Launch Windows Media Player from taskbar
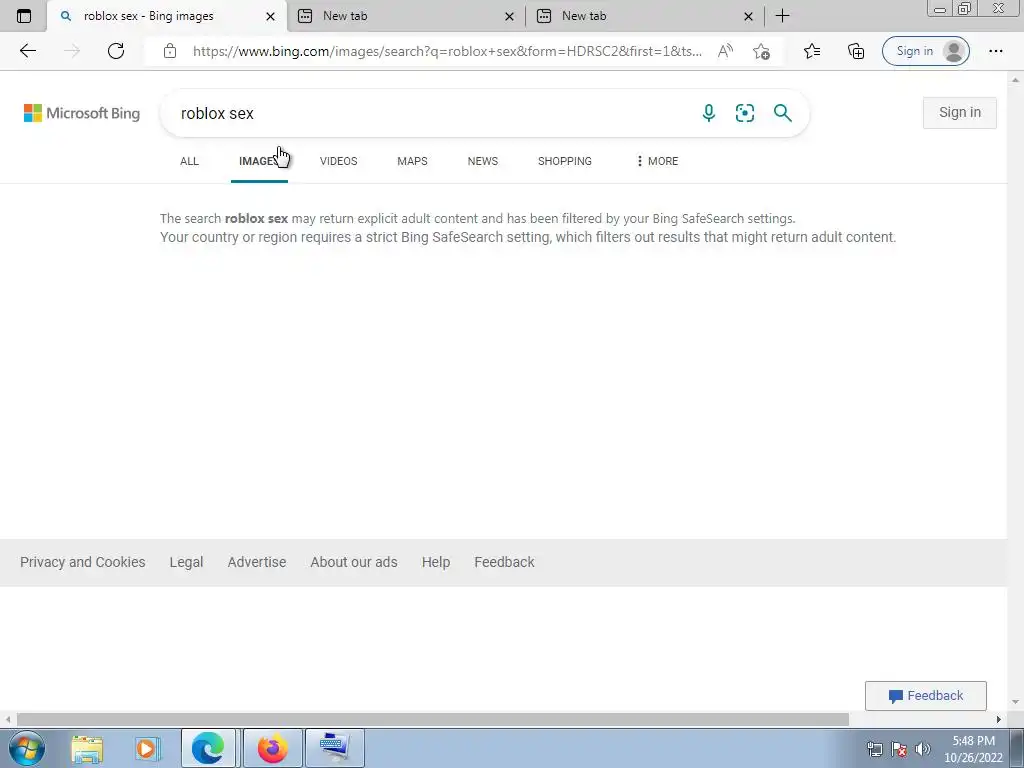Viewport: 1024px width, 768px height. [148, 748]
